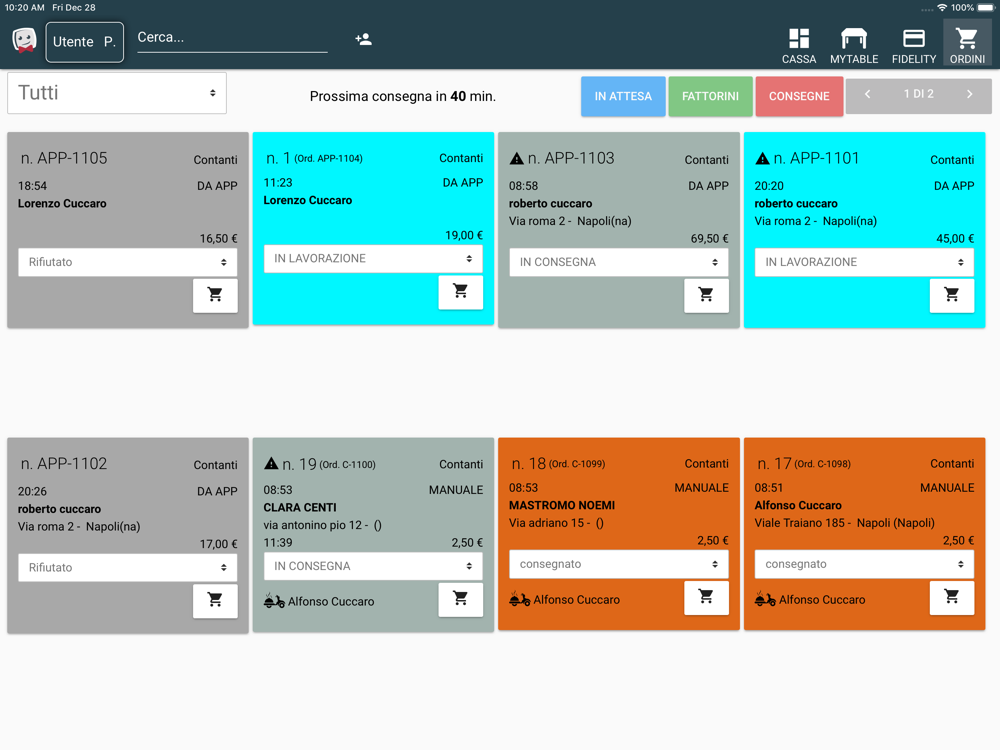The height and width of the screenshot is (750, 1000).
Task: Expand the Tutti filter dropdown
Action: pyautogui.click(x=117, y=93)
